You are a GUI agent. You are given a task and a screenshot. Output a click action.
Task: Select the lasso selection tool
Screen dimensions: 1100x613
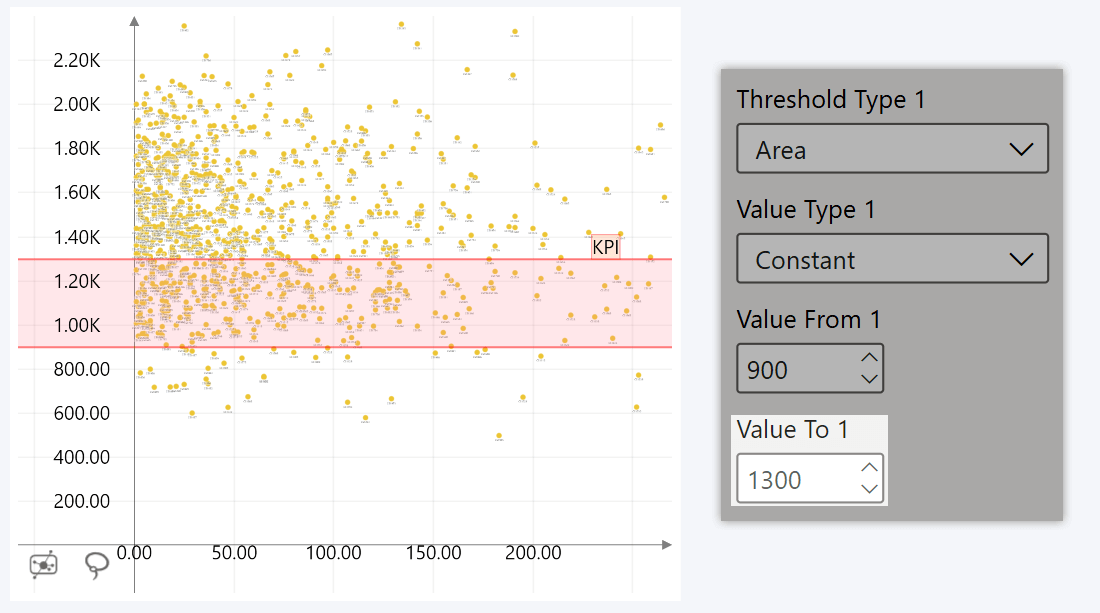click(97, 565)
